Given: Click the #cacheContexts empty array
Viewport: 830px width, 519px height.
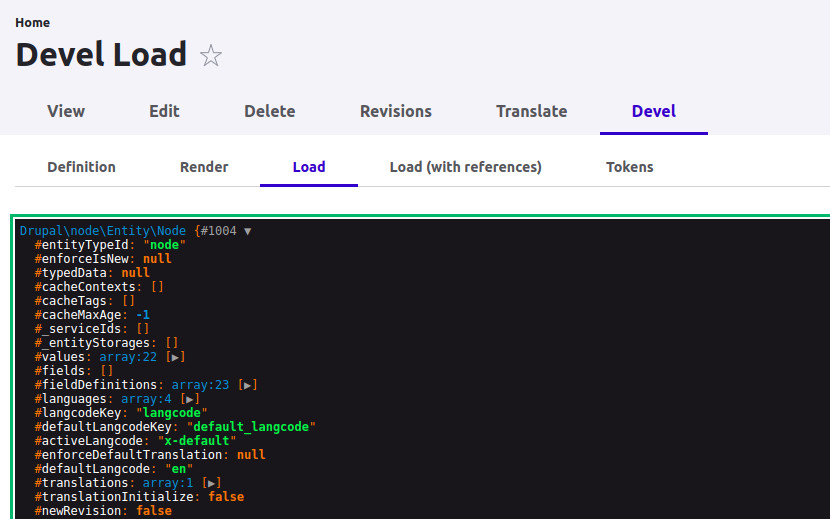Looking at the screenshot, I should (157, 287).
